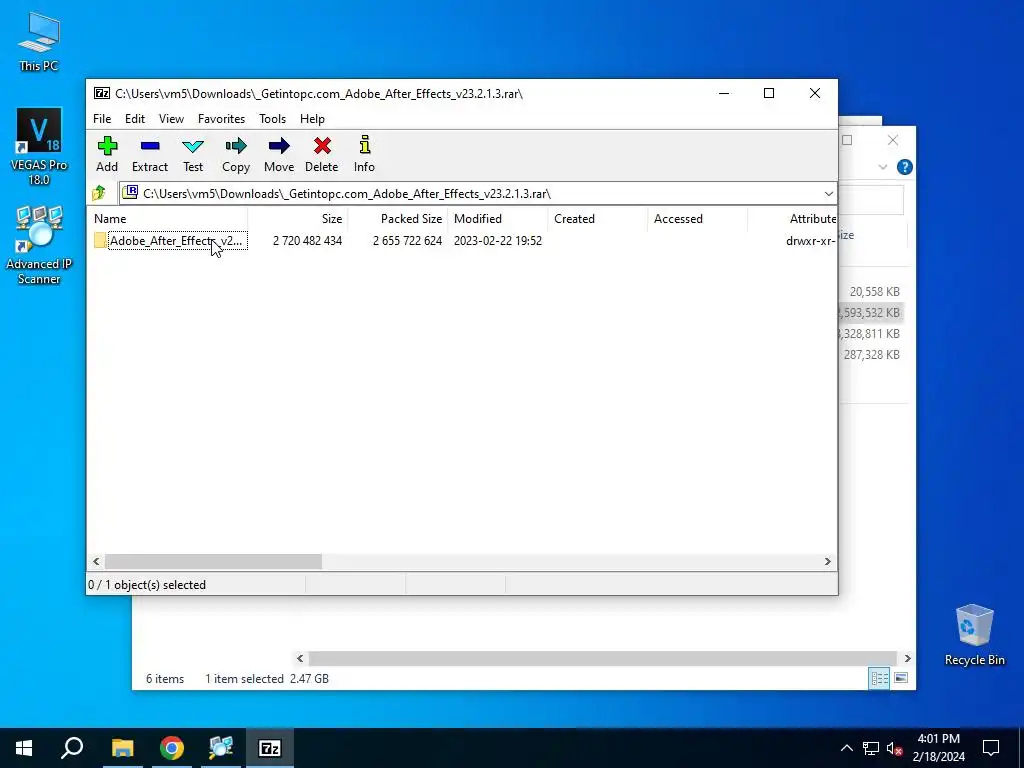
Task: Sort by the Name column header
Action: tap(167, 219)
